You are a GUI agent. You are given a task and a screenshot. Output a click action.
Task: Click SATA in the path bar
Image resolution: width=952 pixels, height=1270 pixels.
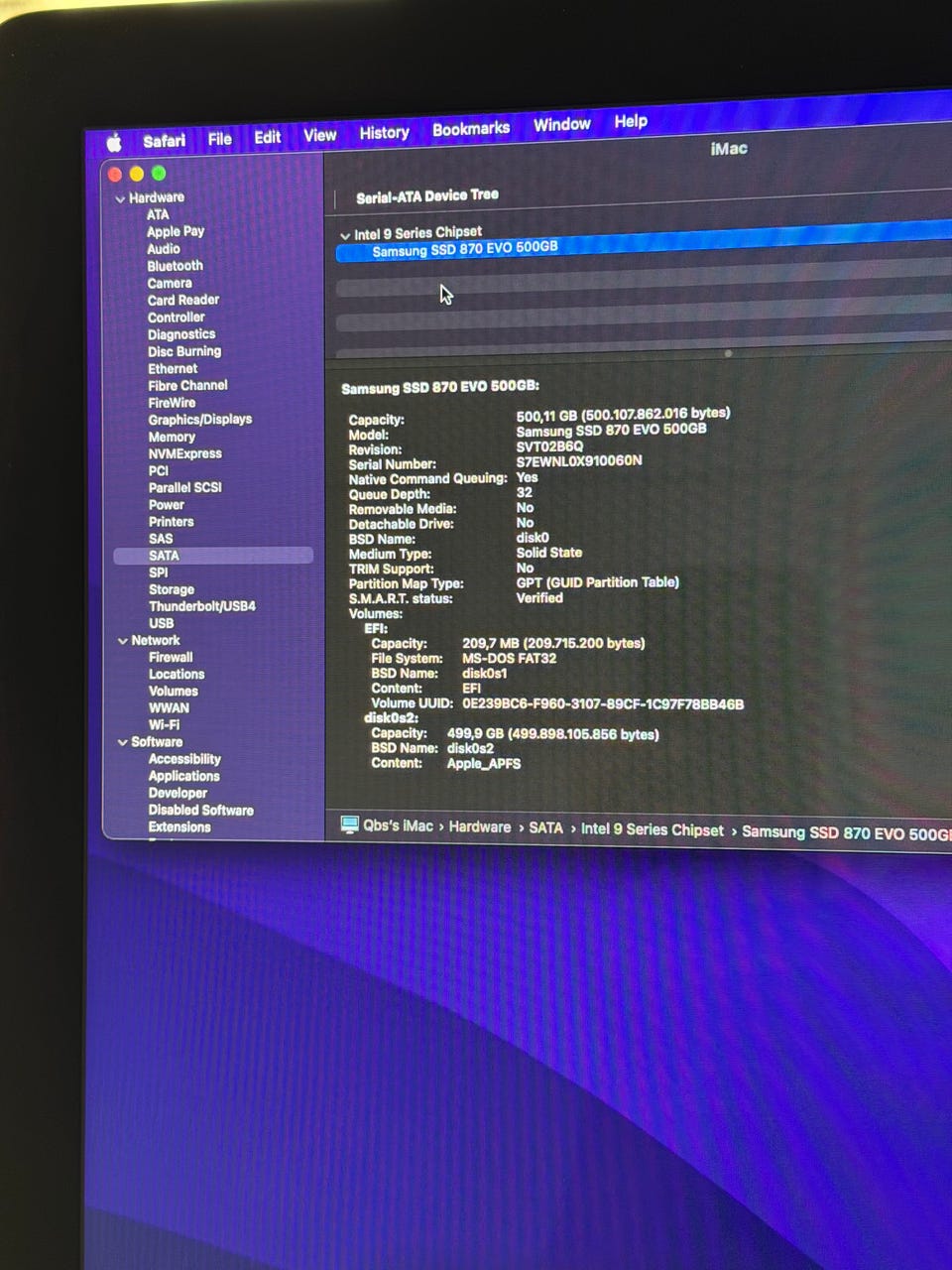point(545,827)
